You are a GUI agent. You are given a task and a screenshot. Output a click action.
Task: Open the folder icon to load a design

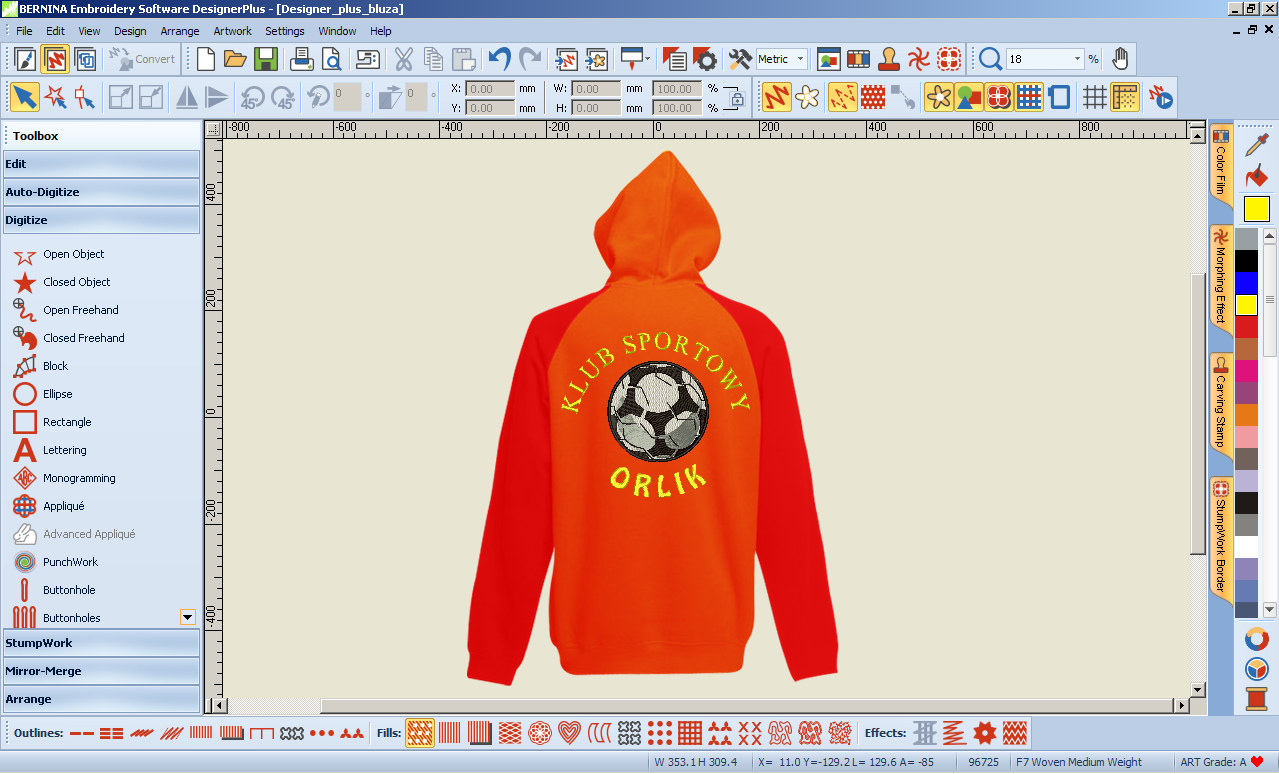235,59
